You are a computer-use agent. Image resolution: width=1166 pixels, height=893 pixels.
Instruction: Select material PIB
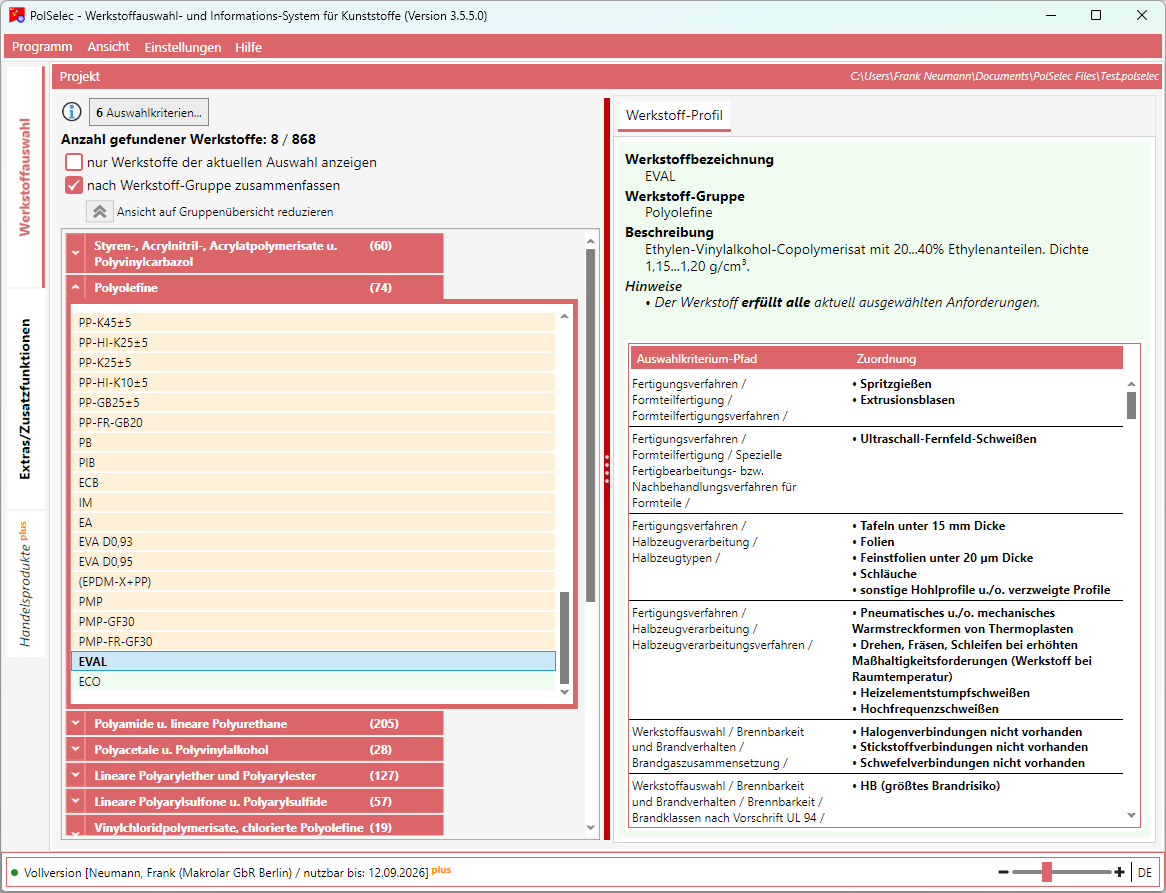tap(314, 462)
